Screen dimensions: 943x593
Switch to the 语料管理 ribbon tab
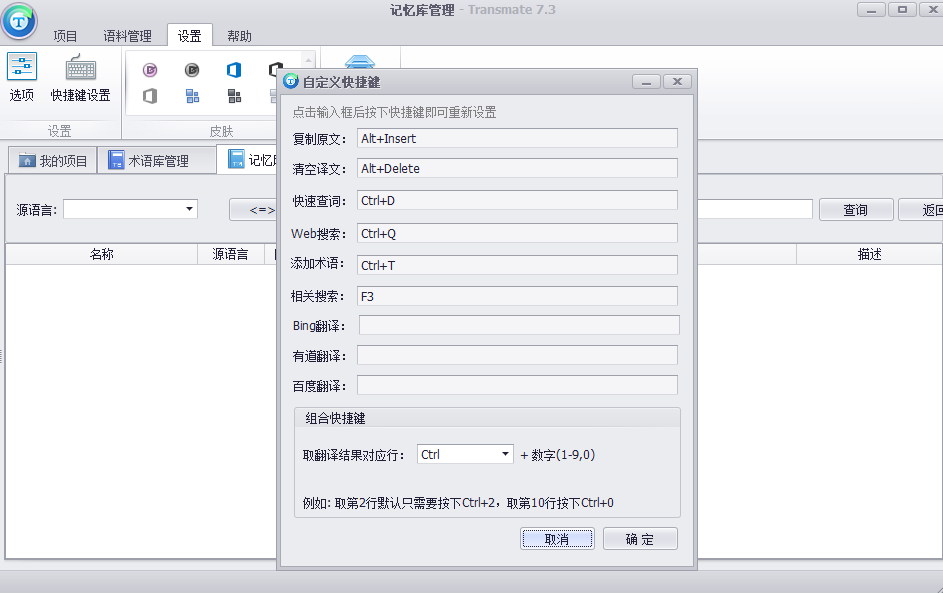(127, 36)
